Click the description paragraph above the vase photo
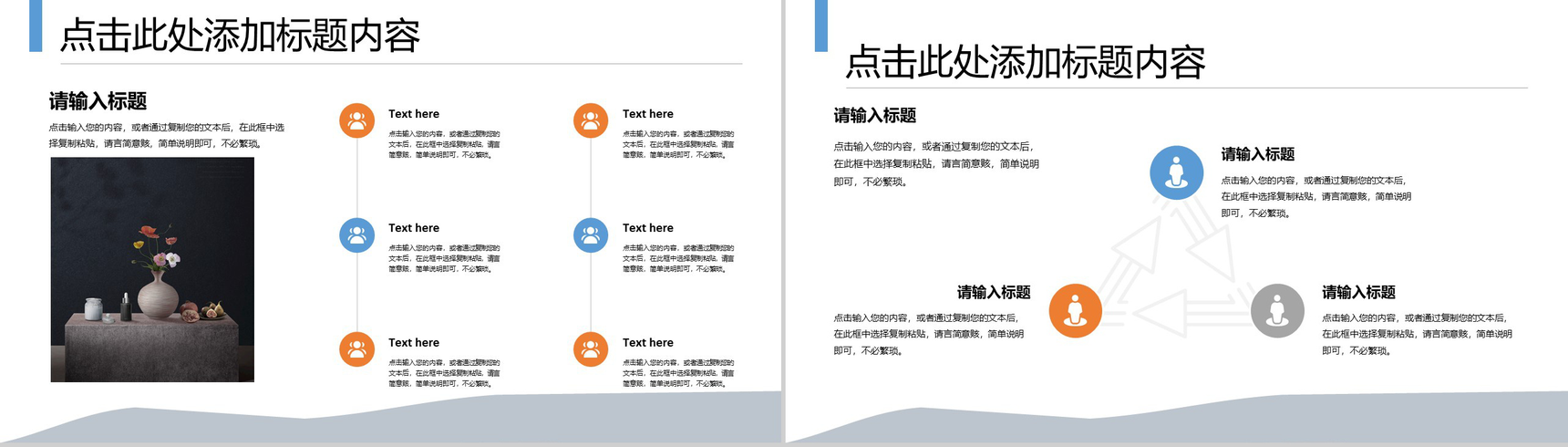This screenshot has width=1568, height=447. 167,135
